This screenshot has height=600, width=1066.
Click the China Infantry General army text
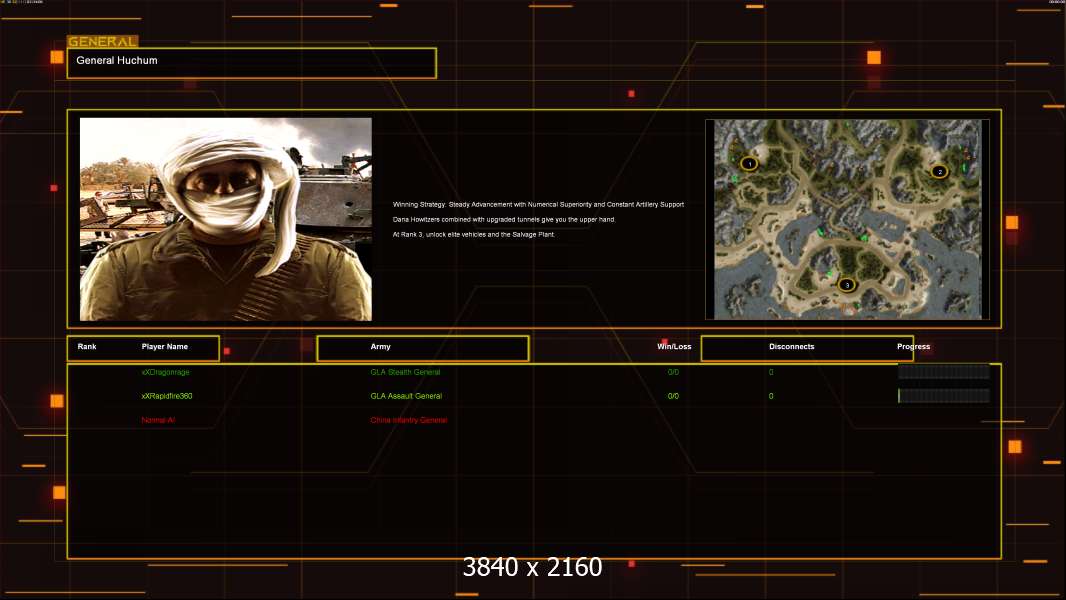point(409,420)
